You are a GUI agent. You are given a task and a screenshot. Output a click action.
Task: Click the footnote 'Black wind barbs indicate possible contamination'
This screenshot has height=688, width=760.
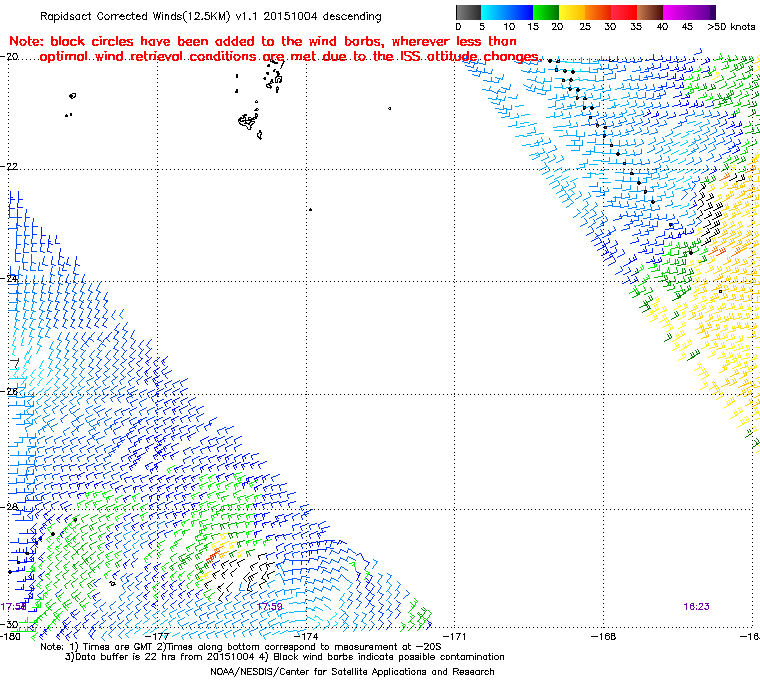click(x=389, y=657)
